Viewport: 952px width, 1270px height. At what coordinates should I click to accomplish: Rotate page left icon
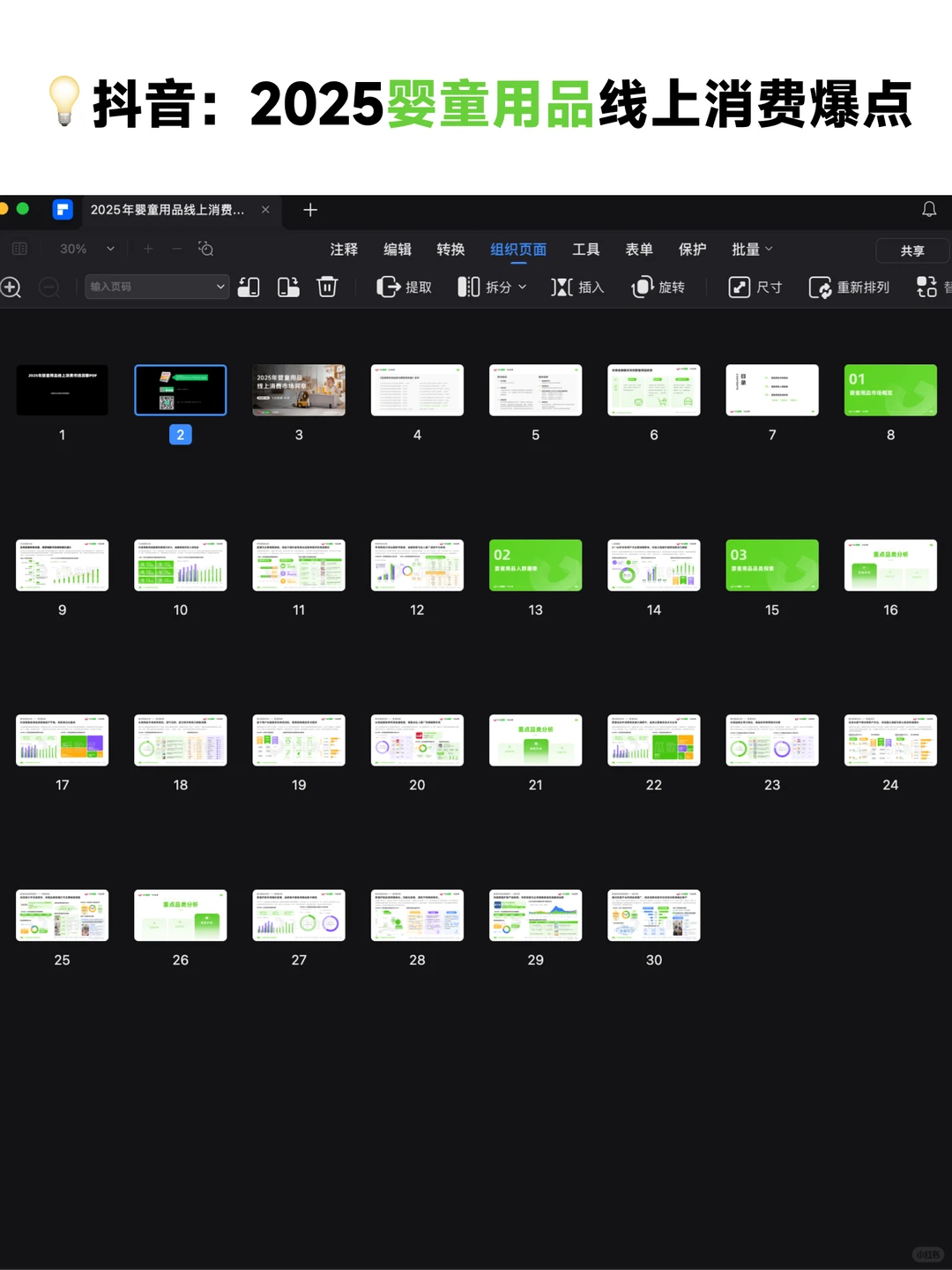click(x=249, y=287)
